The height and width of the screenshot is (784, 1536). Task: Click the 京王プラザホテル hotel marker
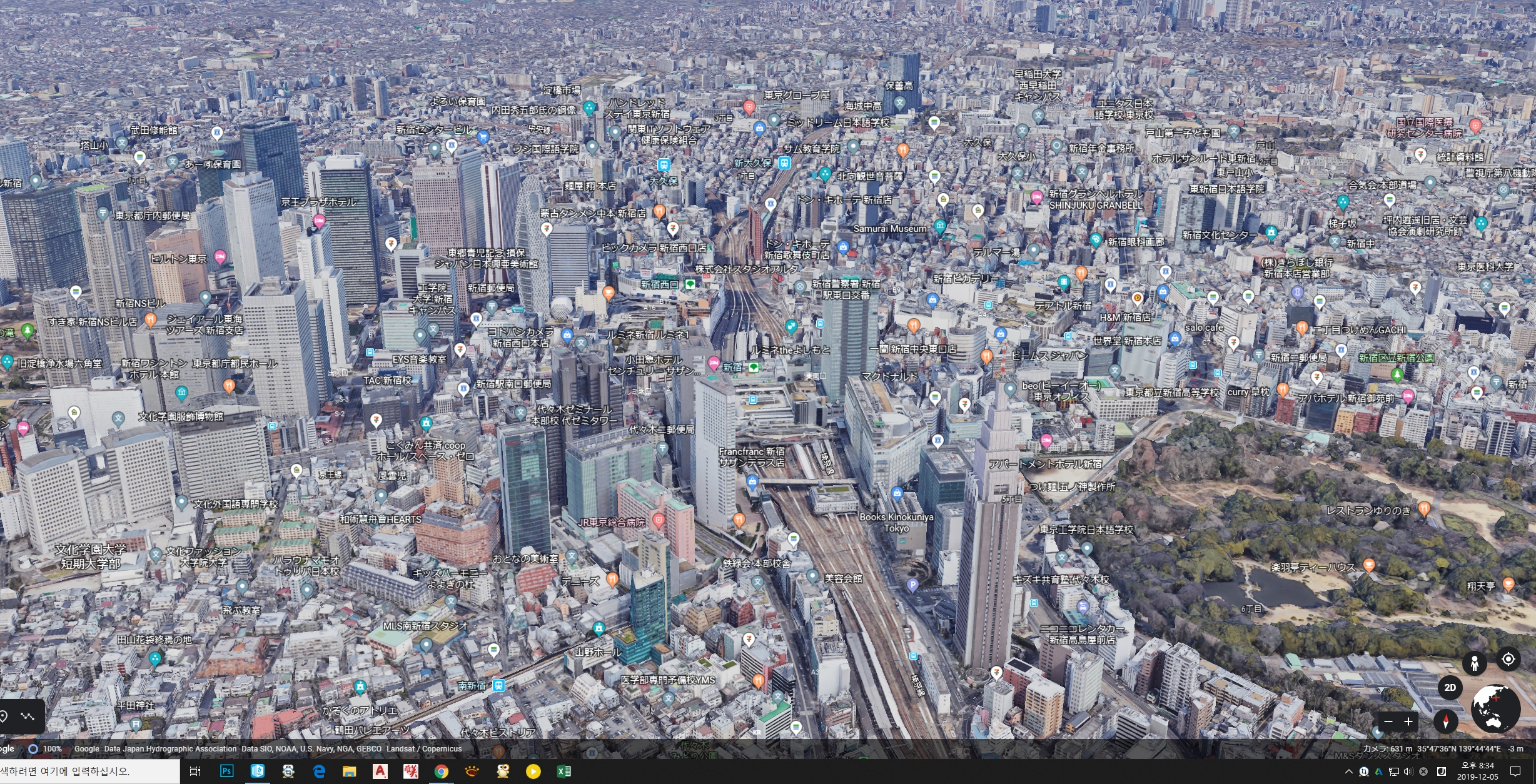319,220
